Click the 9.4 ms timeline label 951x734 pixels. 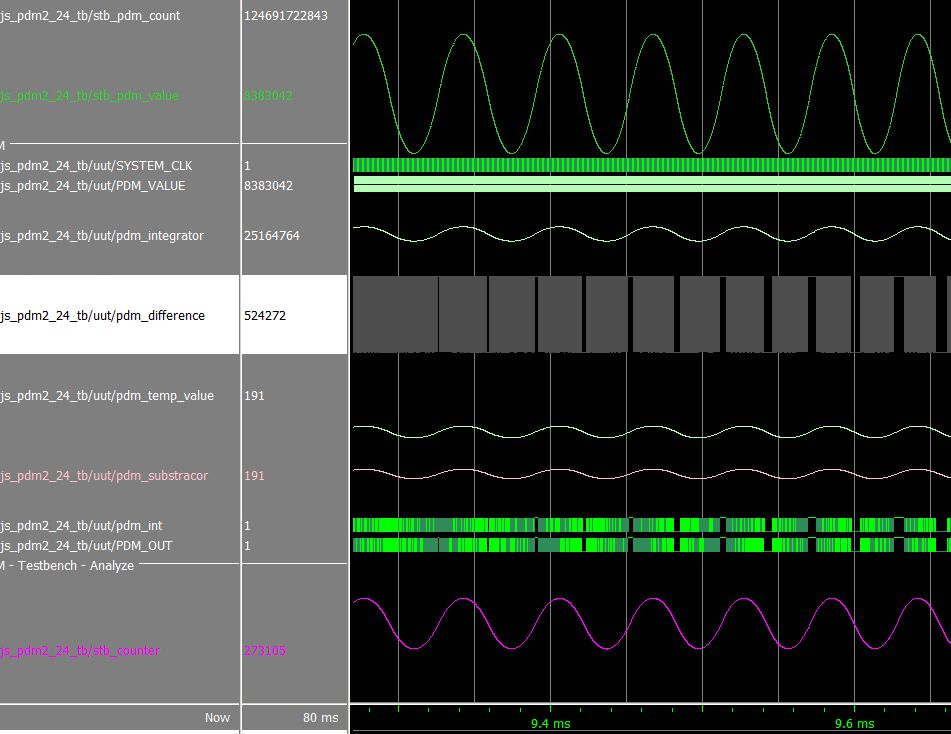pyautogui.click(x=550, y=723)
